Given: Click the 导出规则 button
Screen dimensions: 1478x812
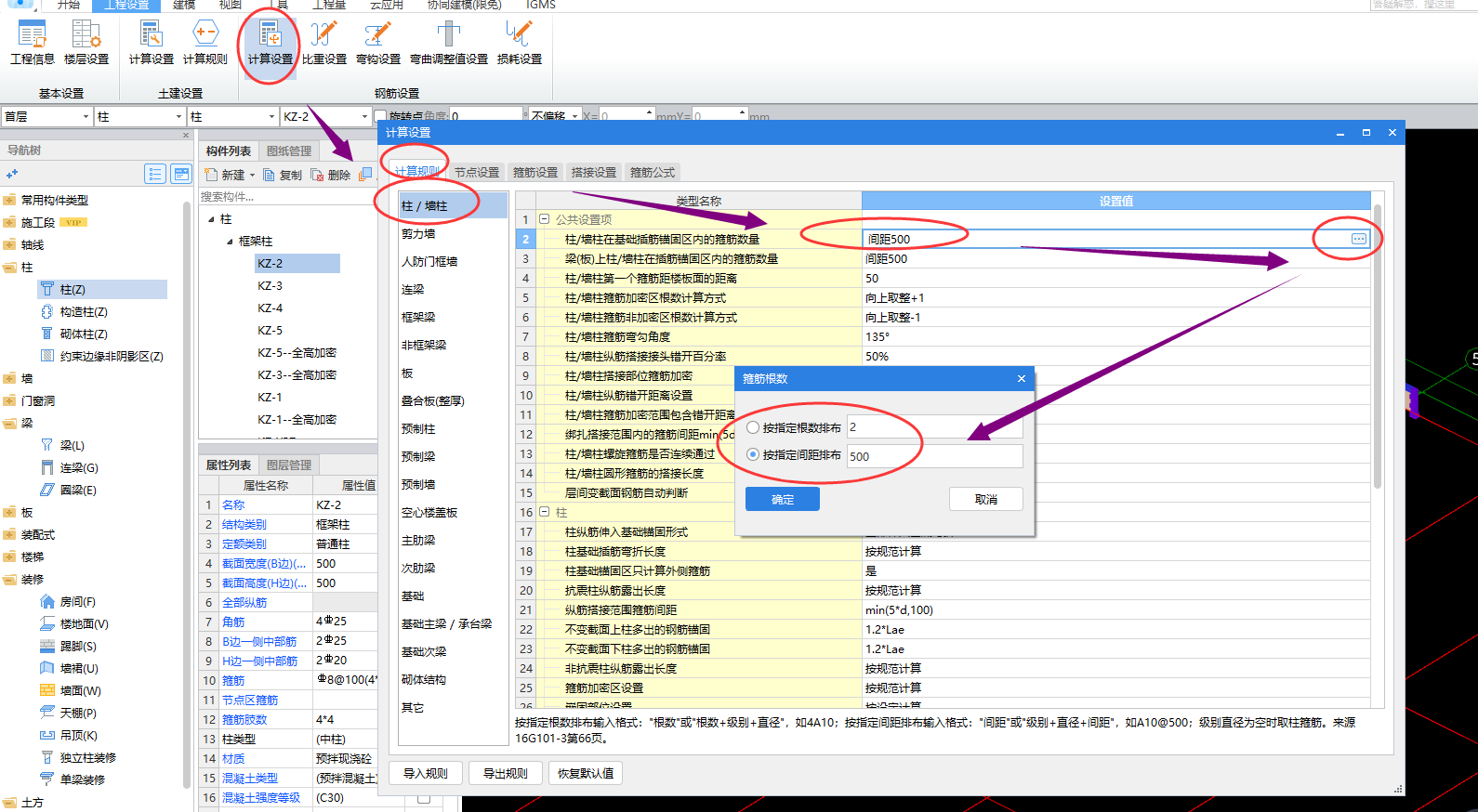Looking at the screenshot, I should pos(506,773).
